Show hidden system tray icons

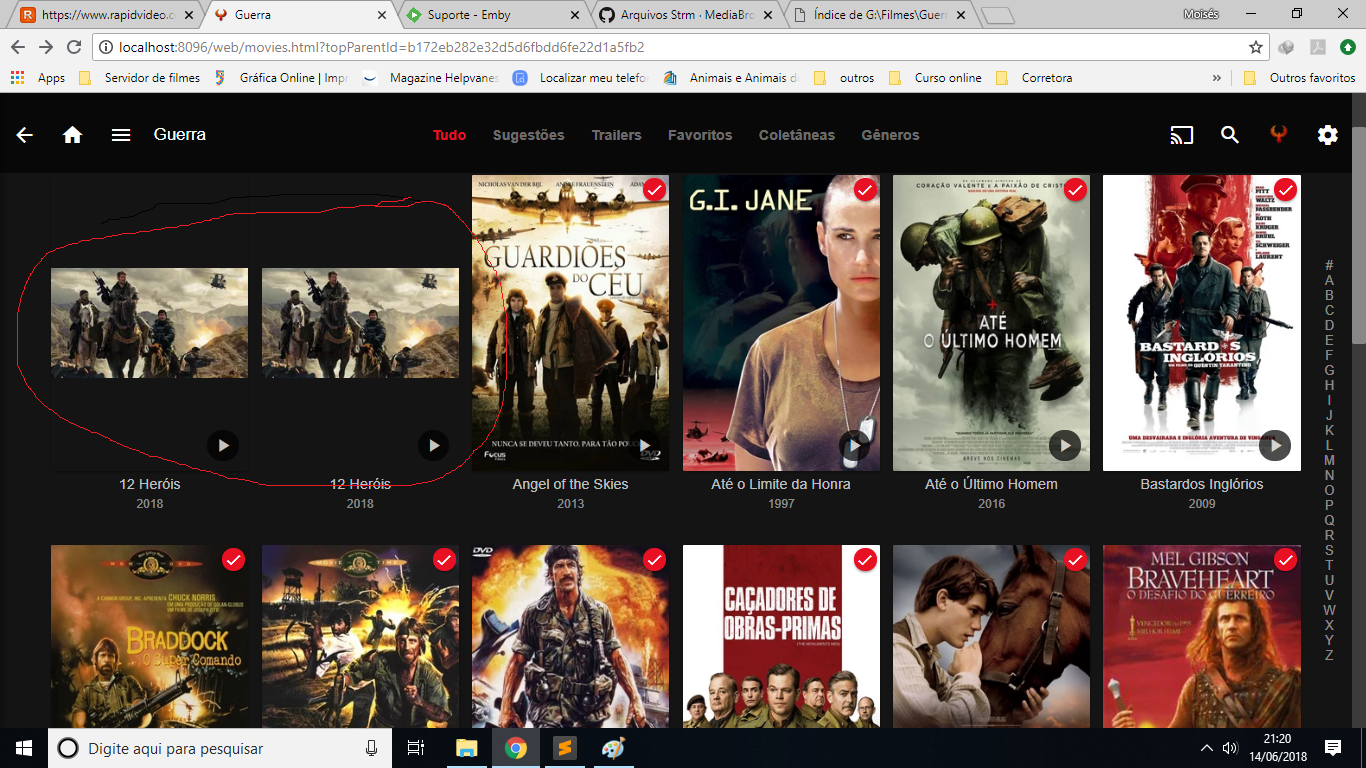click(1206, 748)
